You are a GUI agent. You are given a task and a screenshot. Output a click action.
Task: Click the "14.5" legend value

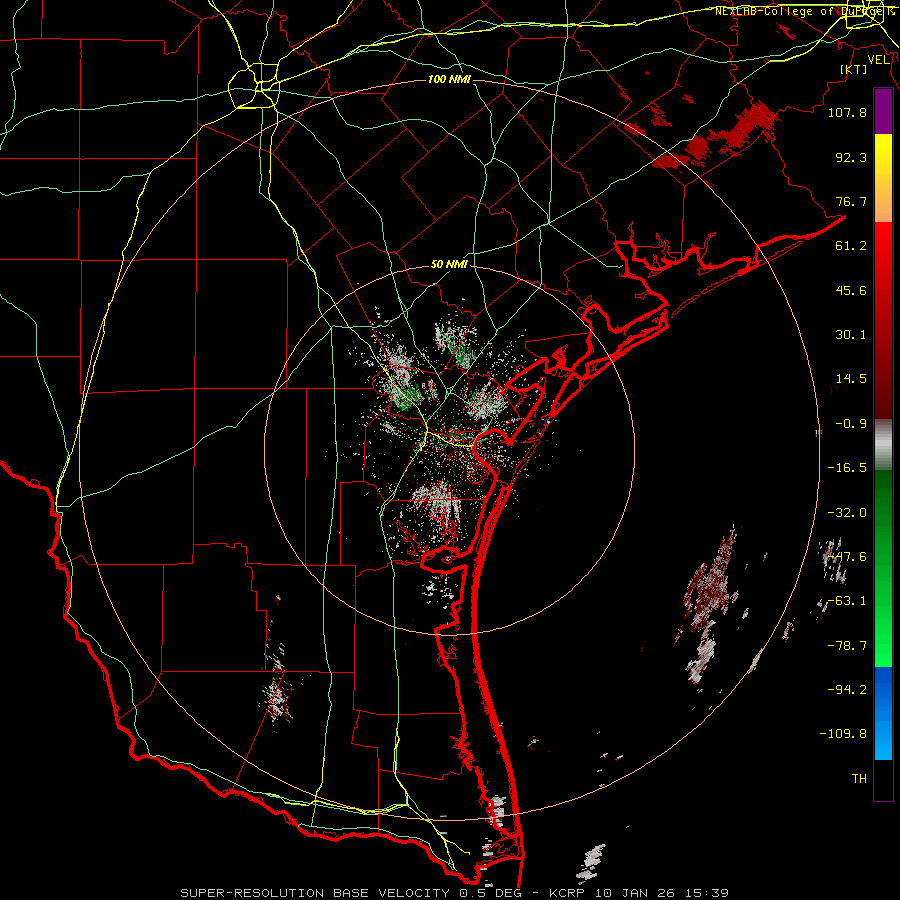[851, 379]
